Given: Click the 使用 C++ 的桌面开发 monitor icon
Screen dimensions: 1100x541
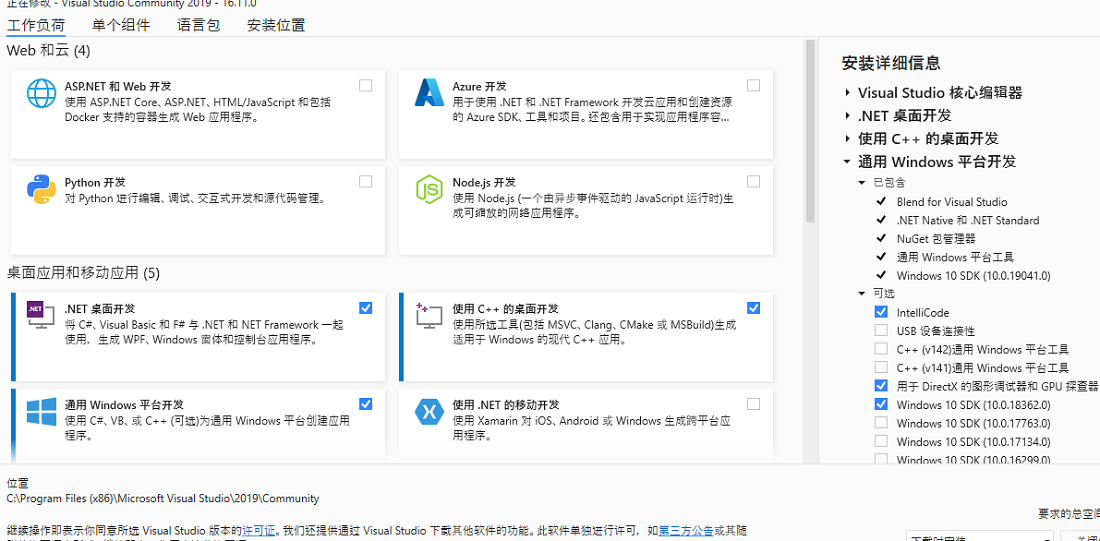Looking at the screenshot, I should [429, 315].
